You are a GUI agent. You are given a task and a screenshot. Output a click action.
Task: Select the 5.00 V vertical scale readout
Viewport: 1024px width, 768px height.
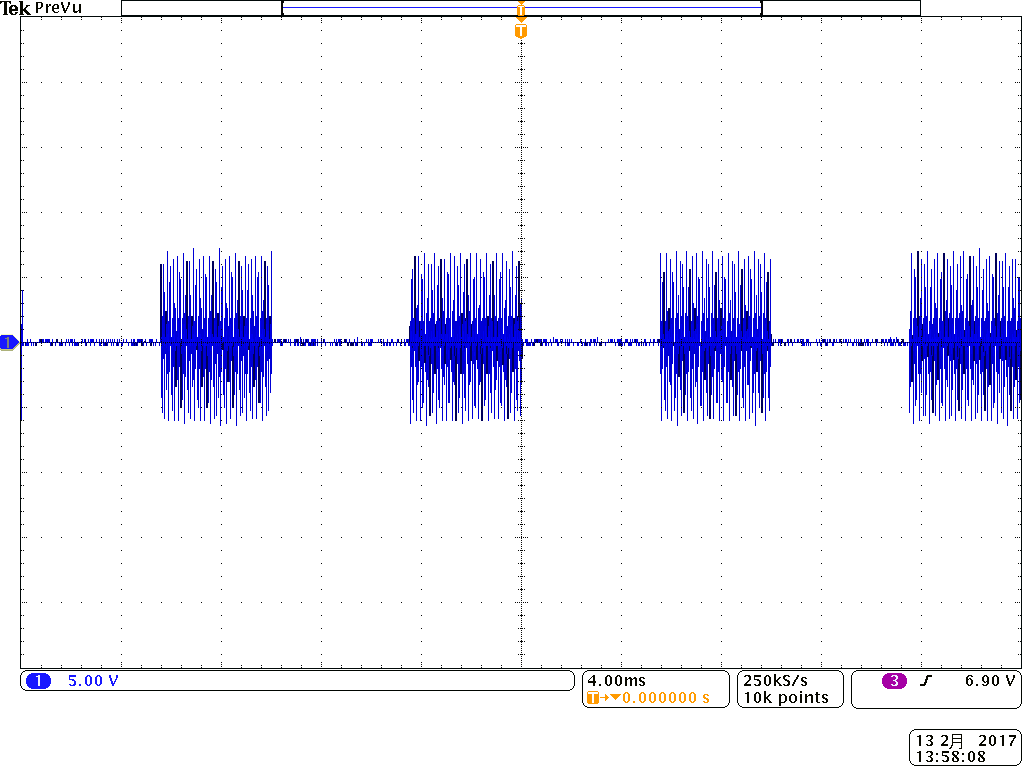[93, 681]
